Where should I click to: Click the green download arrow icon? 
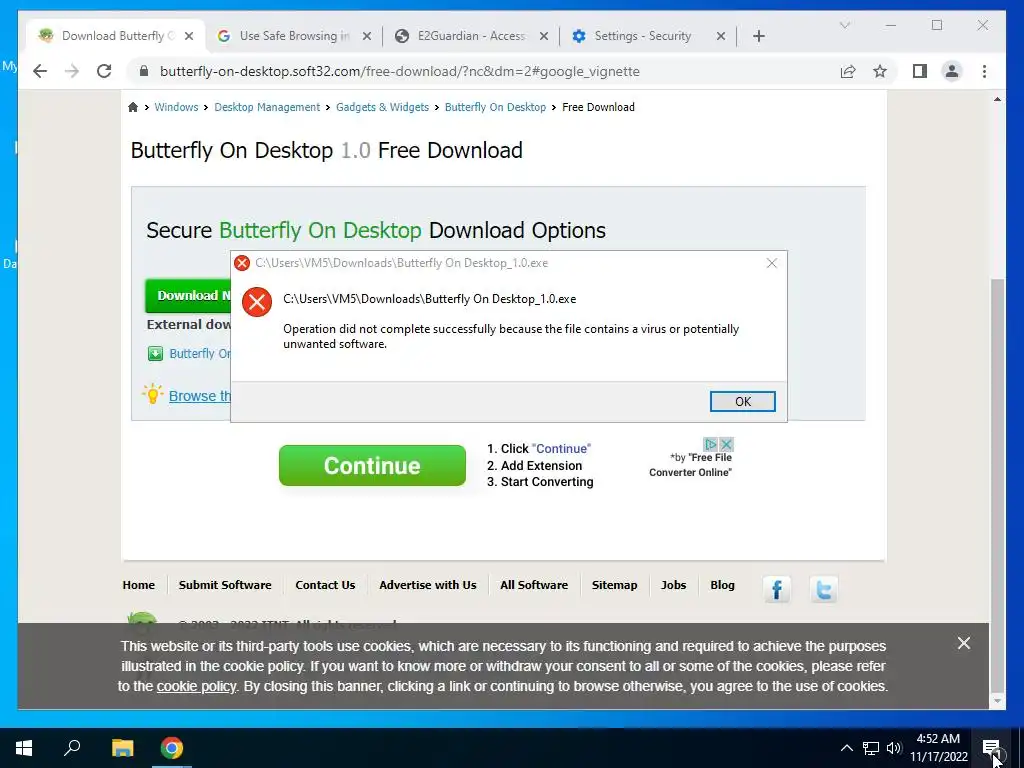click(x=155, y=353)
